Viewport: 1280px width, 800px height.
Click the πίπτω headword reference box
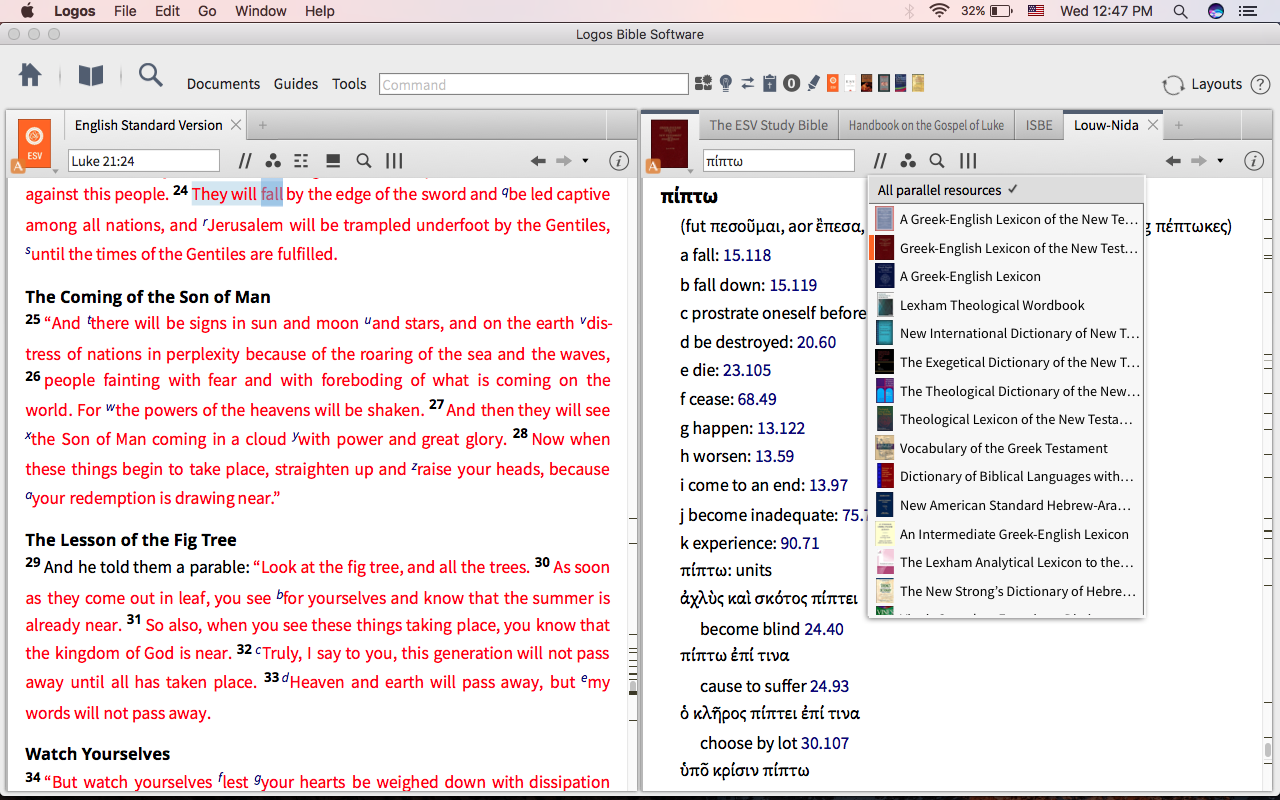click(x=779, y=161)
